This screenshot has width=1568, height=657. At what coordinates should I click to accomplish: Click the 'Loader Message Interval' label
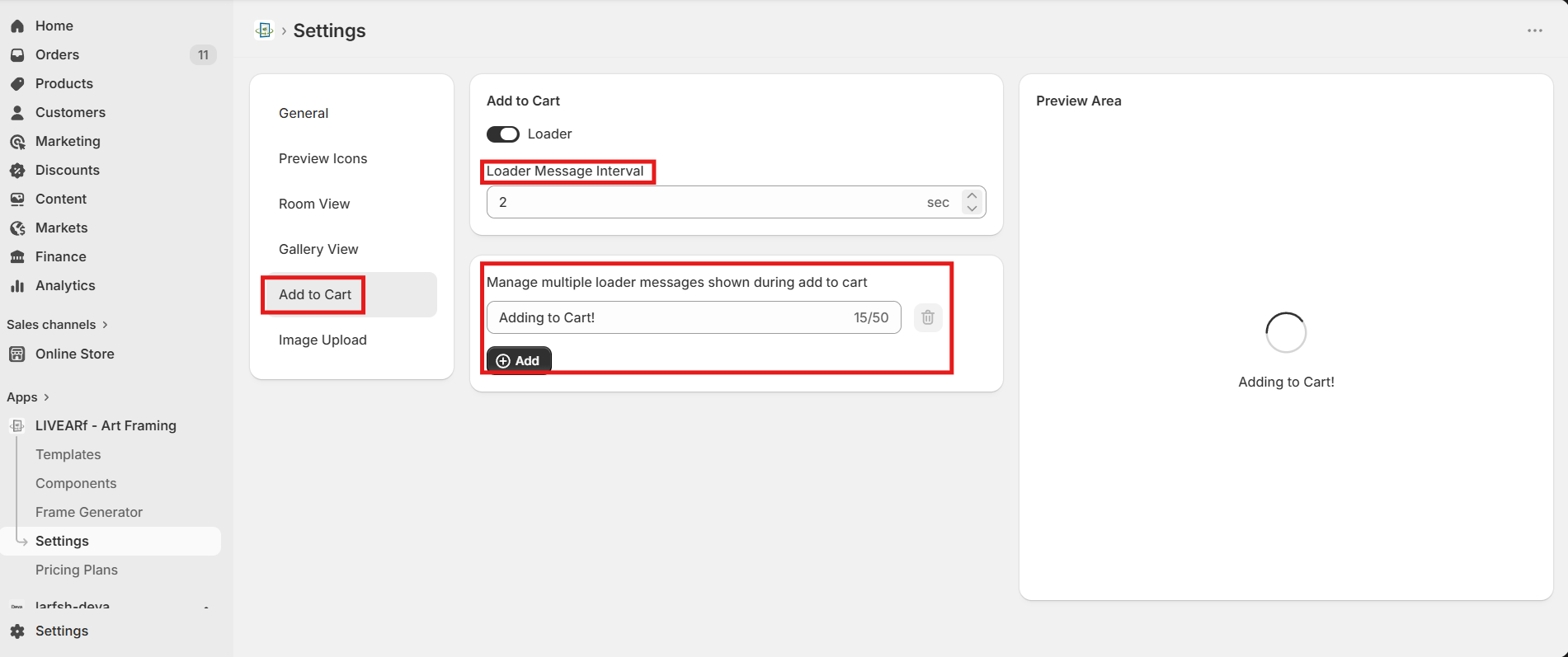[565, 171]
